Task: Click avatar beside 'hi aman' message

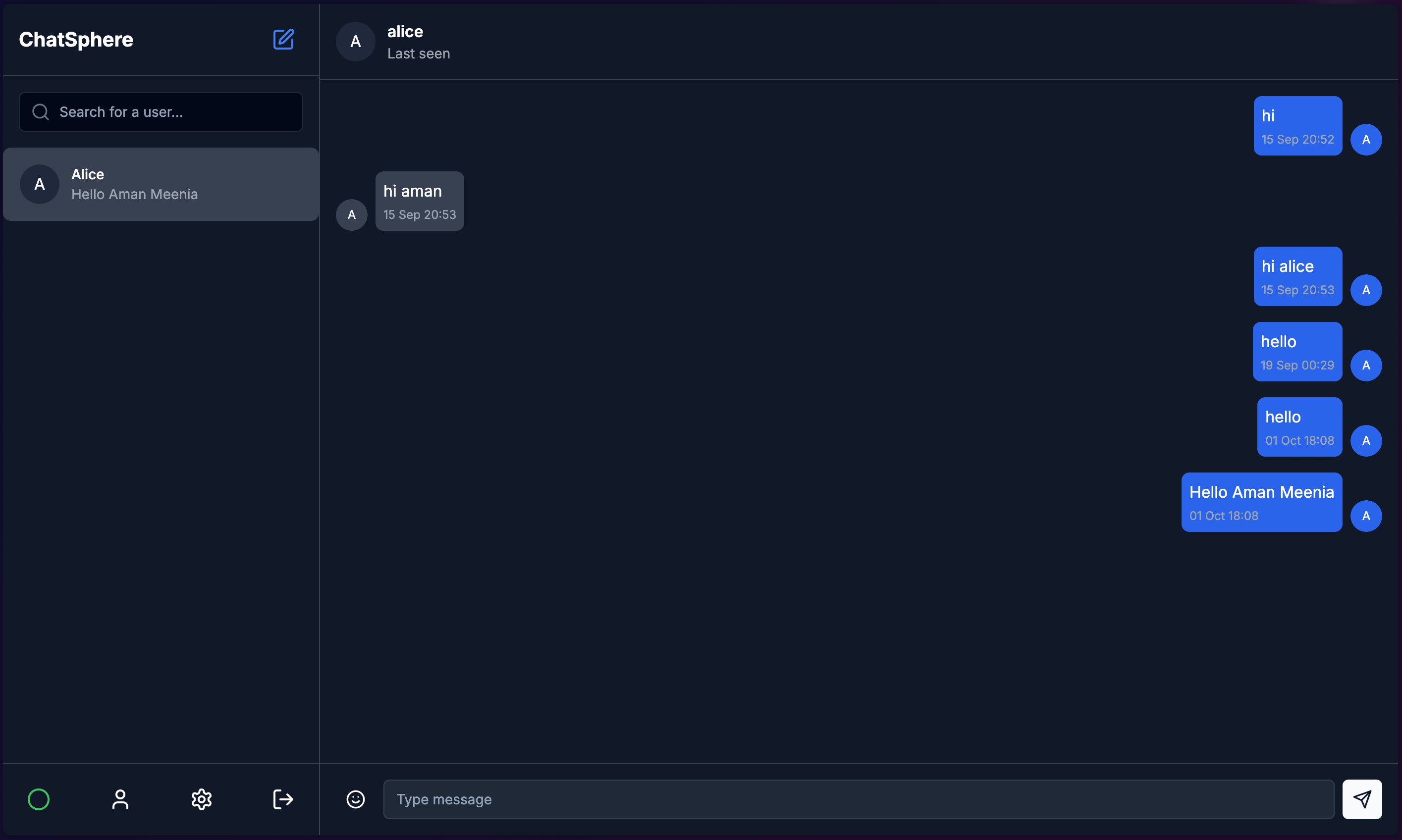Action: pyautogui.click(x=351, y=214)
